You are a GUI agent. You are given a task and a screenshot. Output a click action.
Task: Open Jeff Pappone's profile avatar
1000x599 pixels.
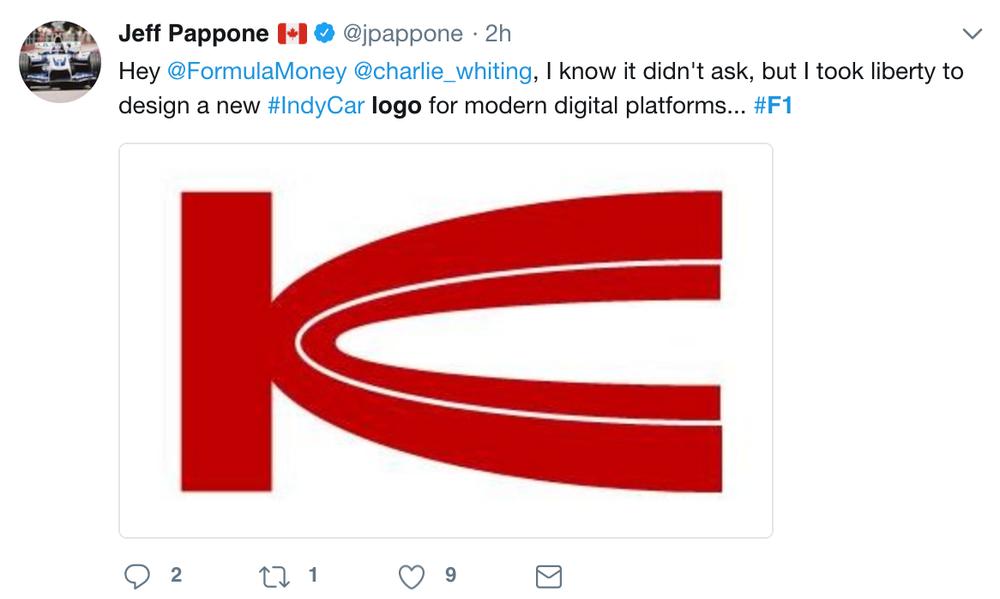pyautogui.click(x=60, y=61)
